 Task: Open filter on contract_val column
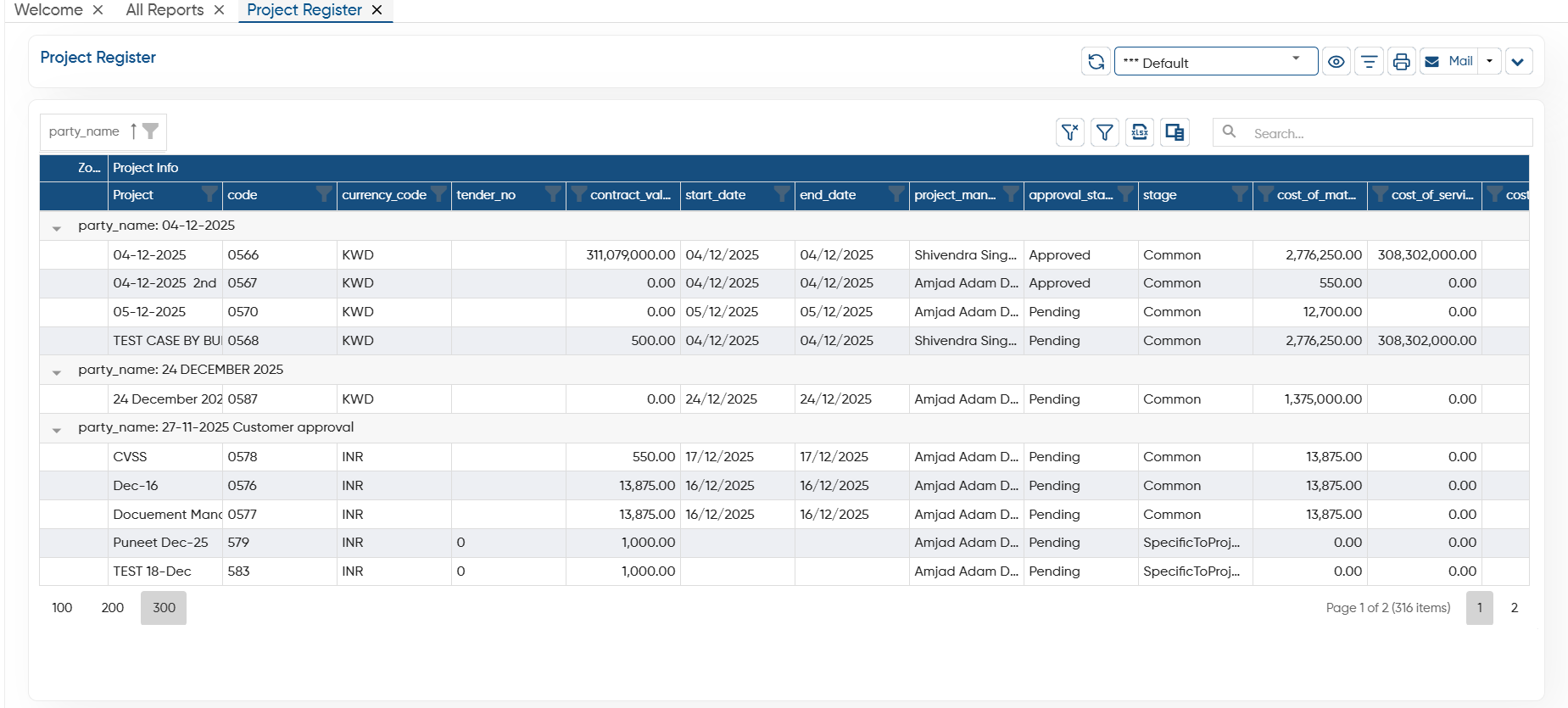pos(578,195)
